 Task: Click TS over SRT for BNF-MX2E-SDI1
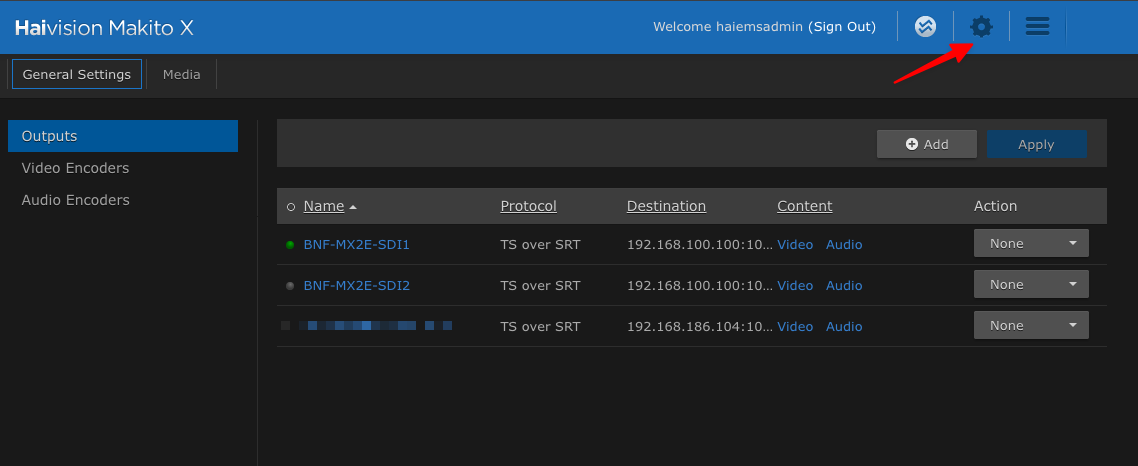tap(540, 245)
